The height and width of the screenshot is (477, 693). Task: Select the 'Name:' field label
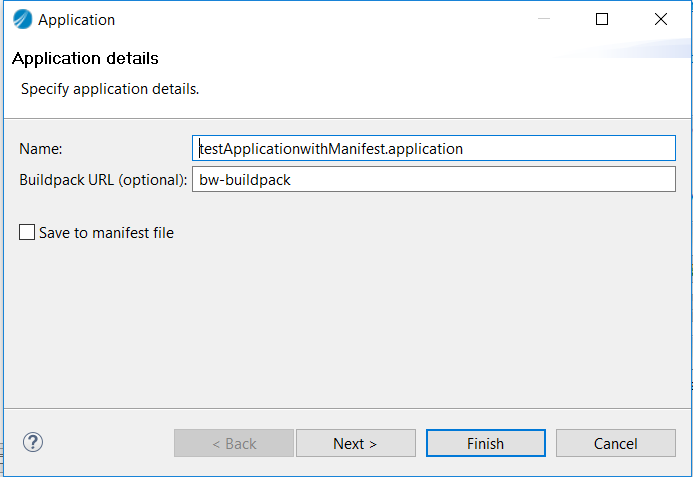pyautogui.click(x=41, y=149)
